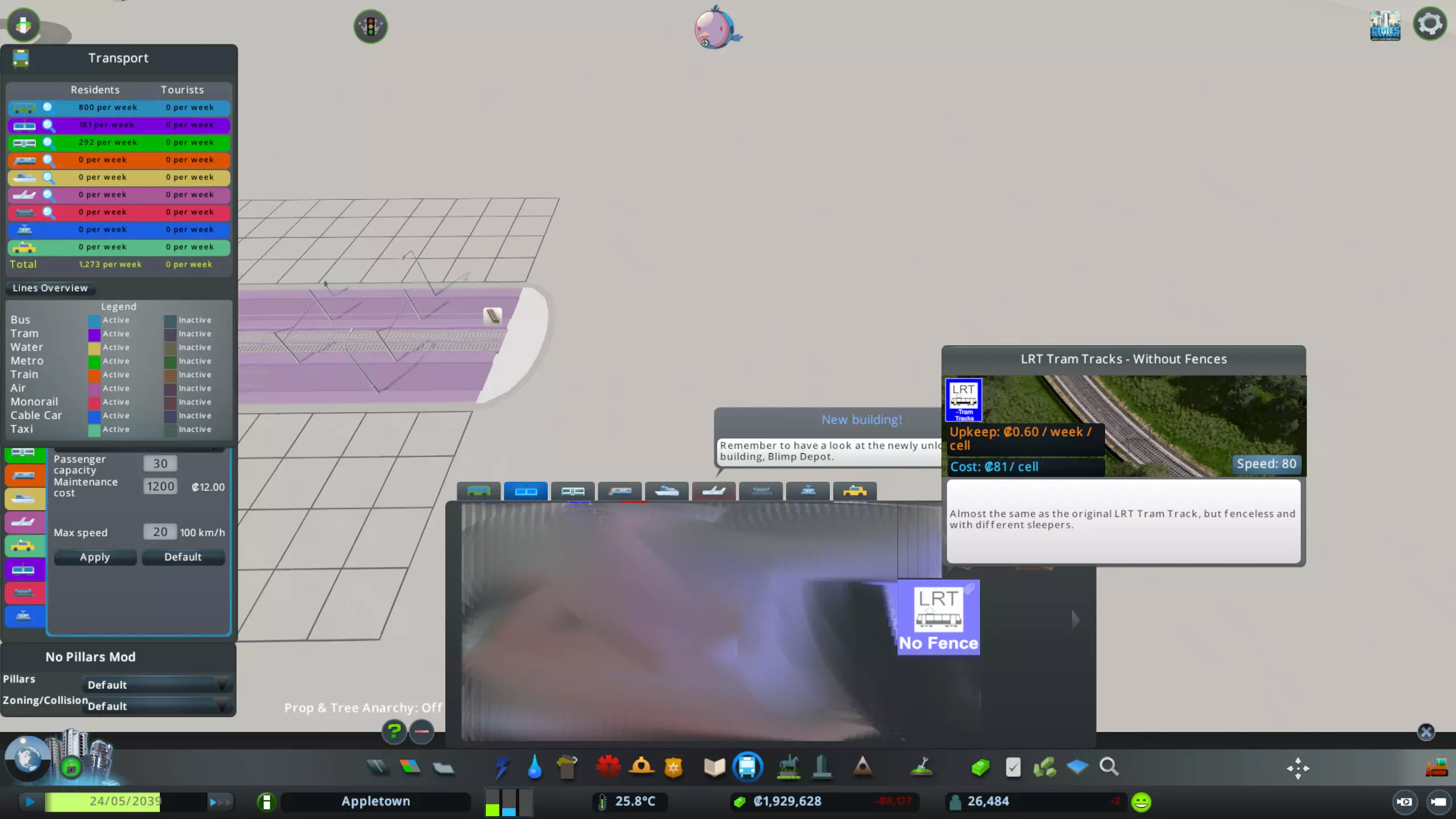
Task: Select the bulldozer tool
Action: (x=1436, y=767)
